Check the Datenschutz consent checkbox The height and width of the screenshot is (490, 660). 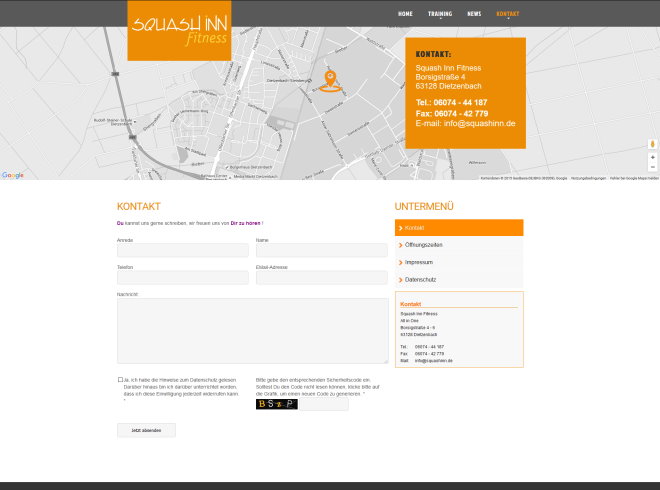tap(120, 380)
